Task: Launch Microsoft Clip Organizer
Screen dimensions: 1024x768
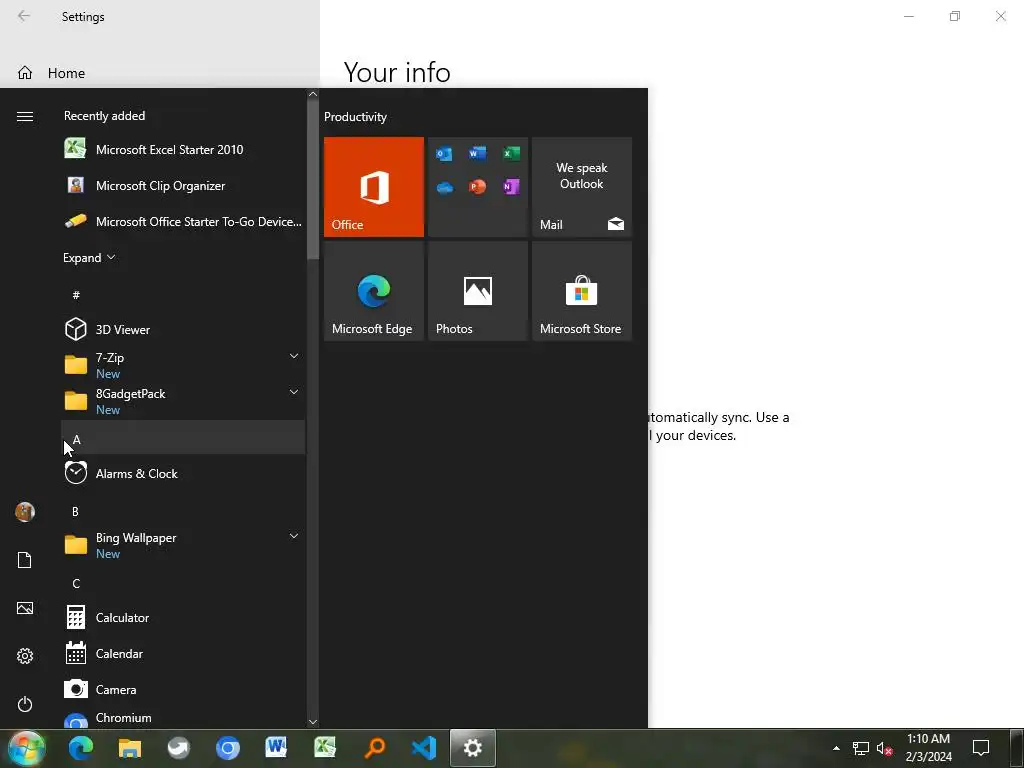Action: point(183,185)
